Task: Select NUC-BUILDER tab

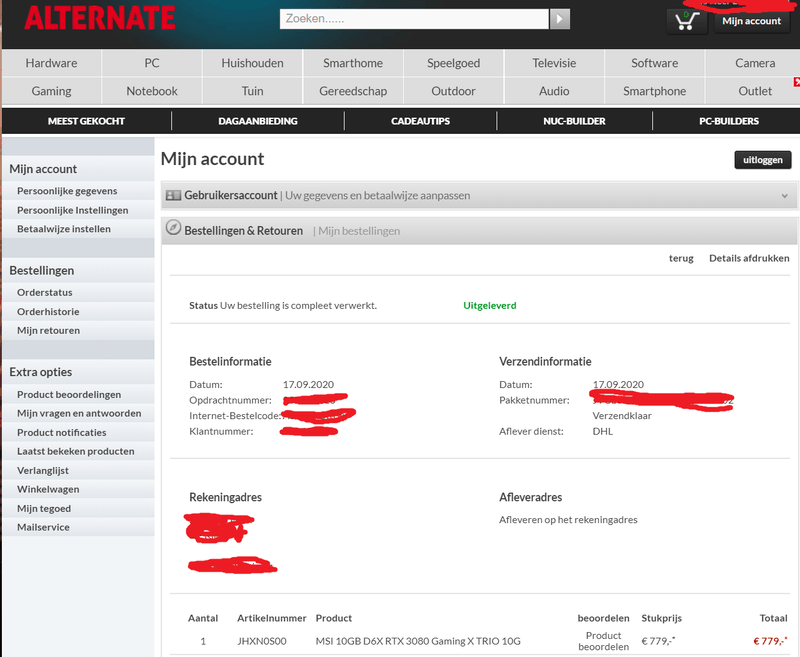Action: 574,121
